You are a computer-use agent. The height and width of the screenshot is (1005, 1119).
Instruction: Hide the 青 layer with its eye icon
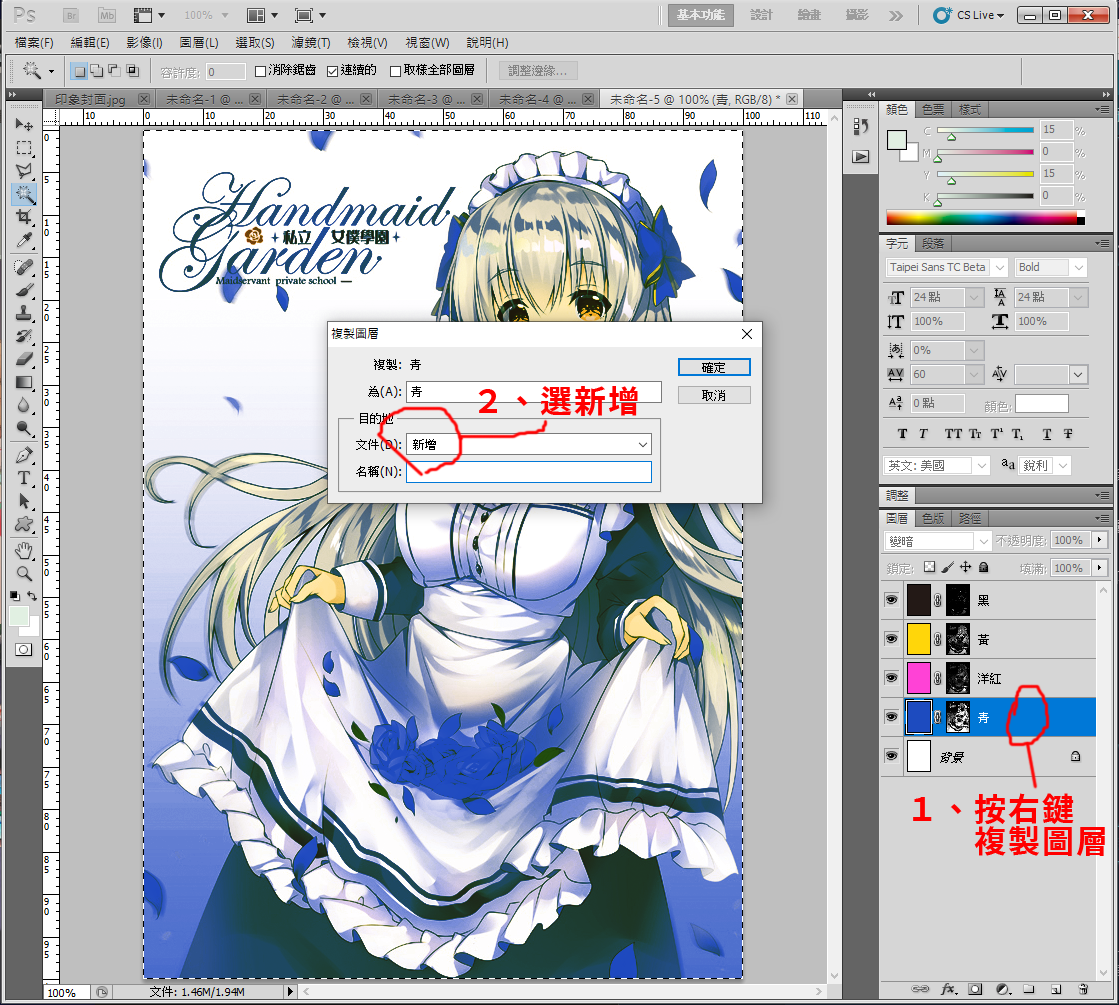(x=891, y=717)
